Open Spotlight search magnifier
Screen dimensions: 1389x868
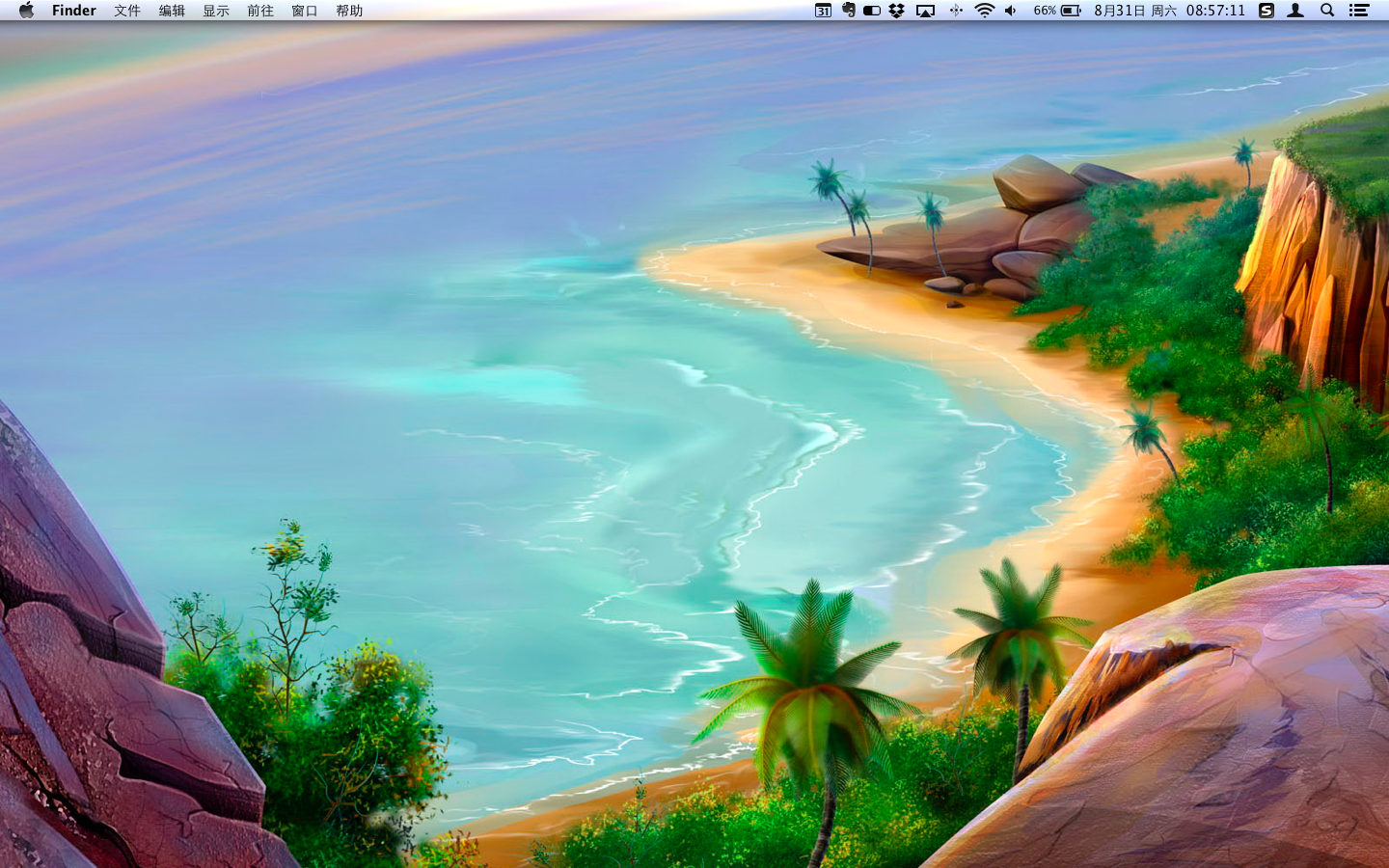pos(1327,11)
